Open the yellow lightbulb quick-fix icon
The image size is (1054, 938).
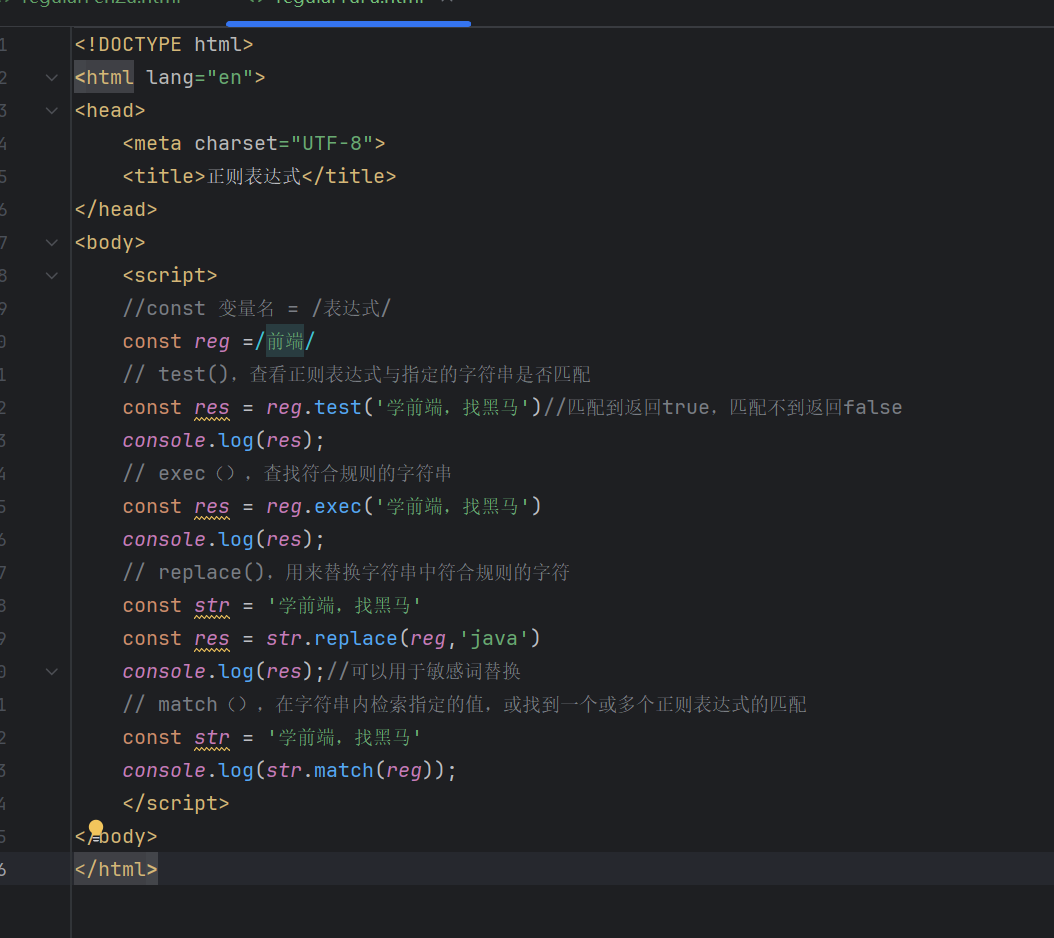point(96,828)
